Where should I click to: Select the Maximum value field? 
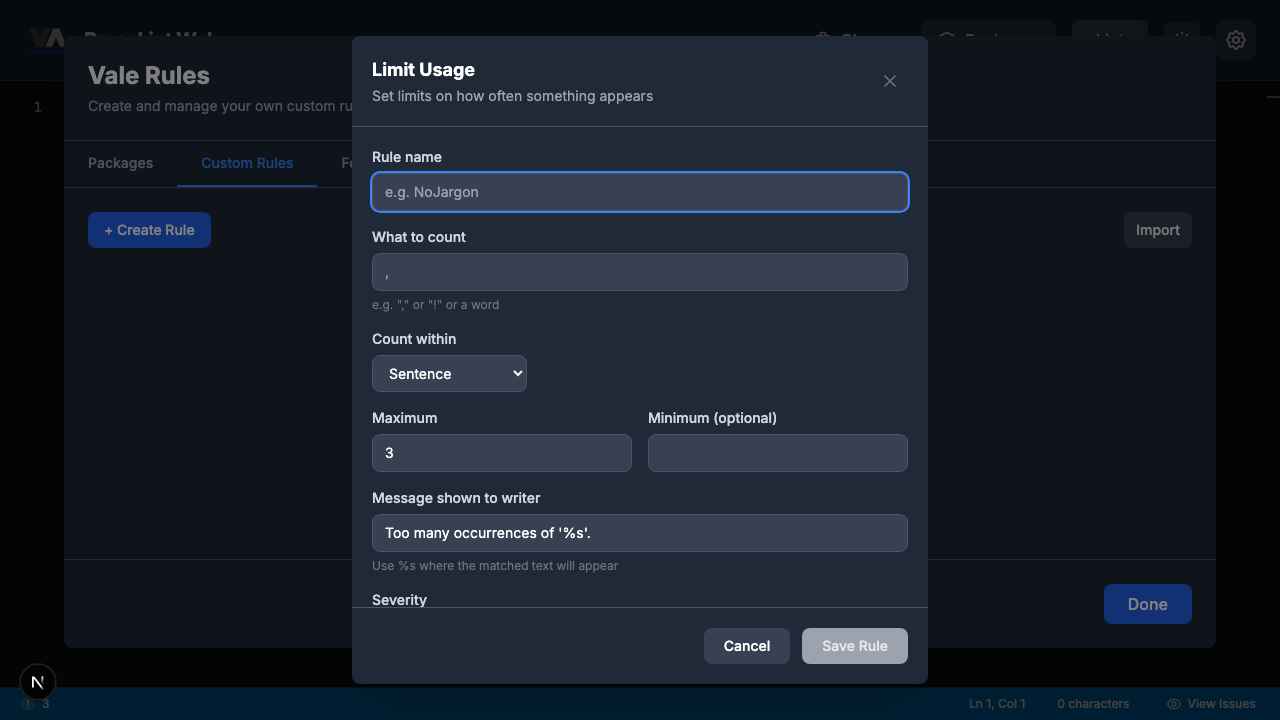[501, 453]
